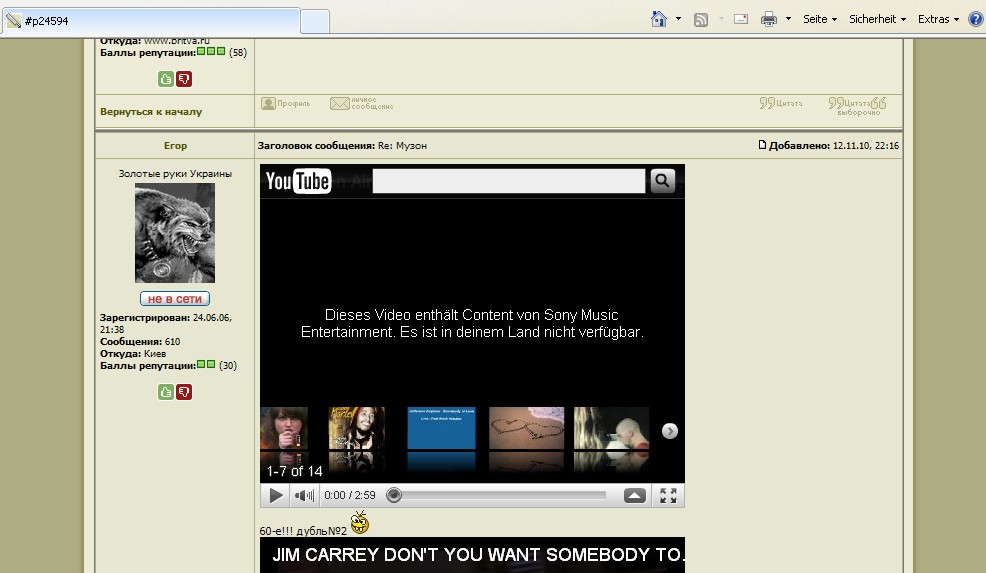This screenshot has height=573, width=986.
Task: Open the browser Home page icon
Action: pyautogui.click(x=659, y=19)
